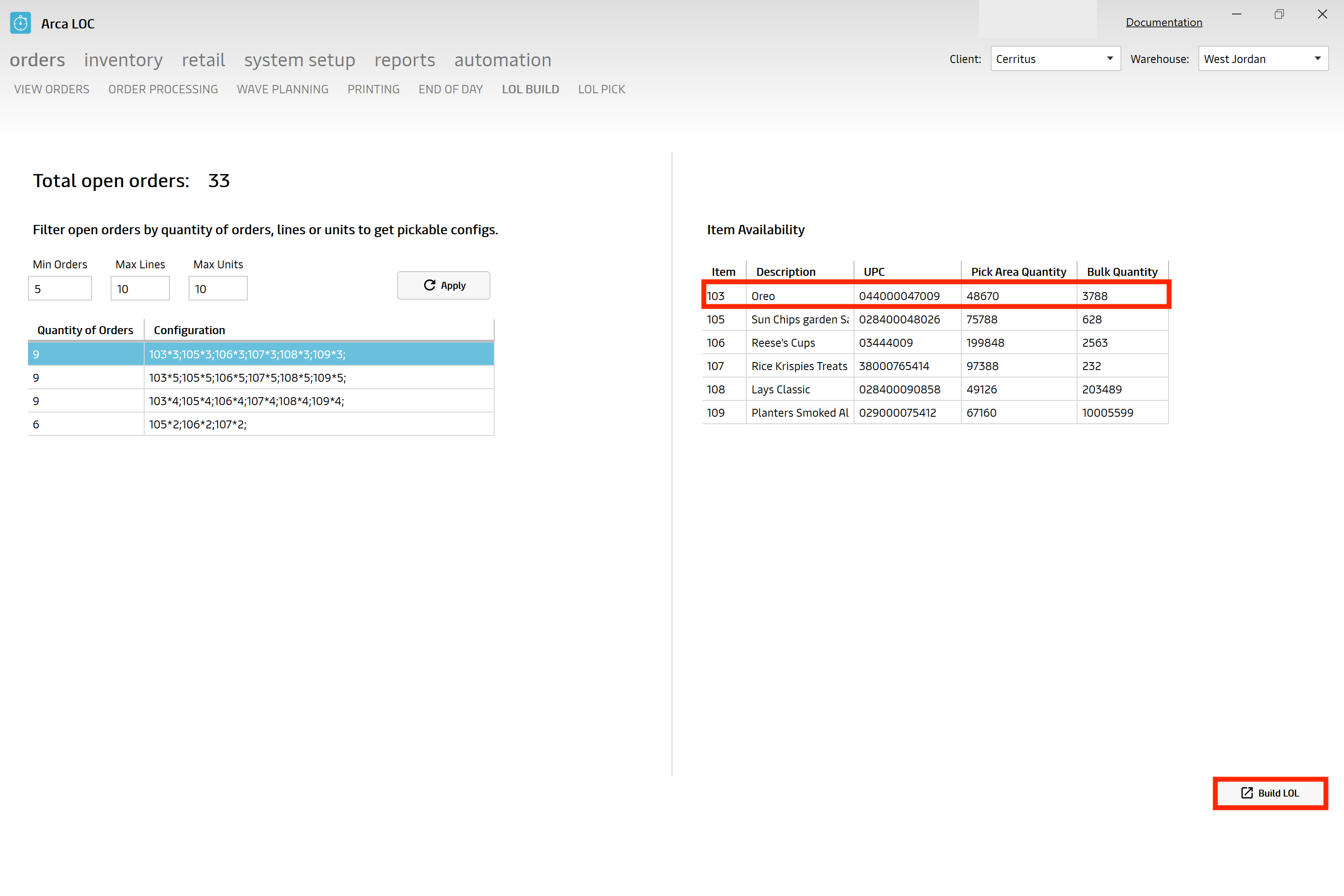This screenshot has height=896, width=1344.
Task: Click bulk quantity 10005599
Action: pos(1122,413)
